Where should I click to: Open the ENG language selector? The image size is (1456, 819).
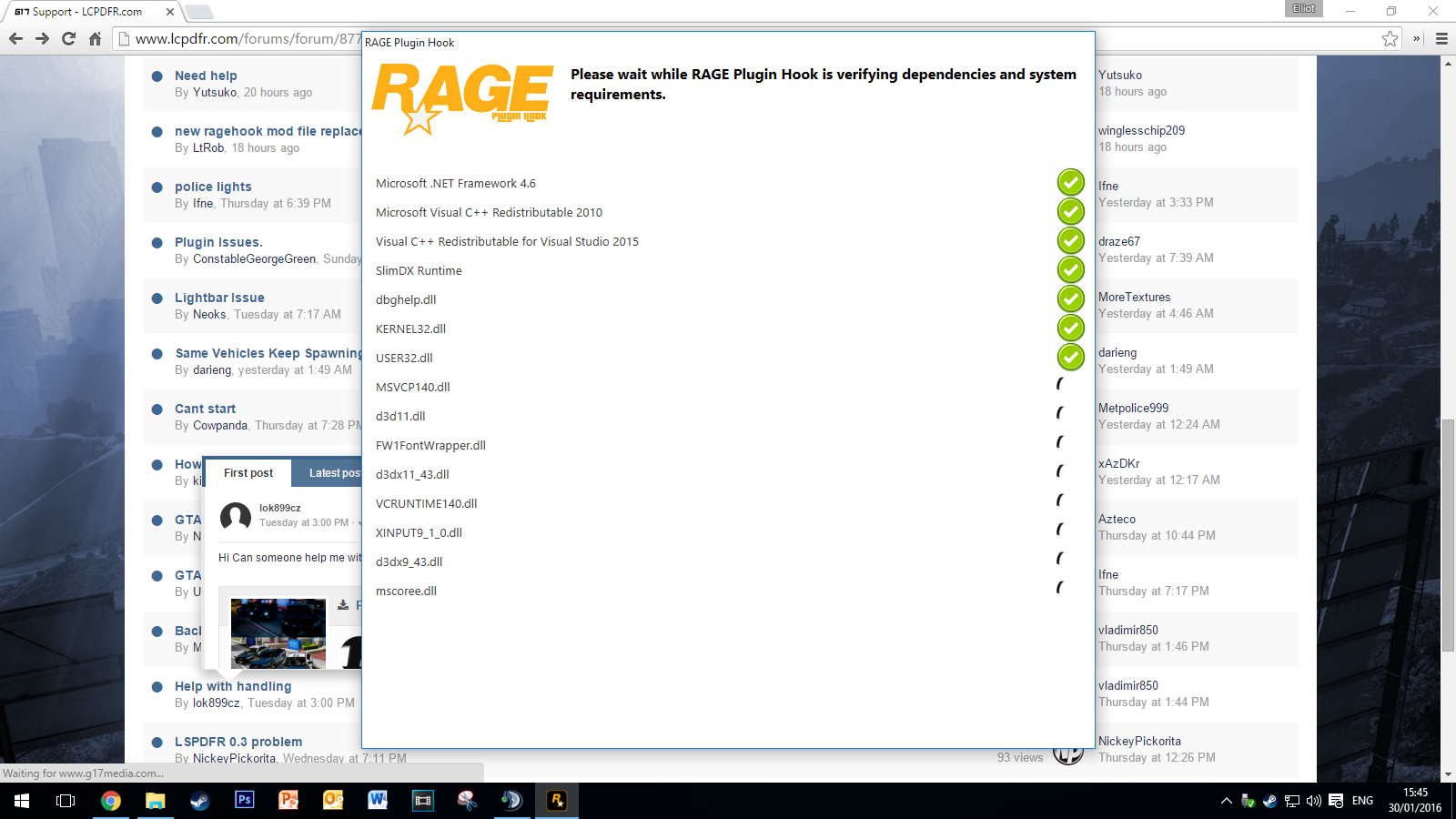coord(1362,801)
